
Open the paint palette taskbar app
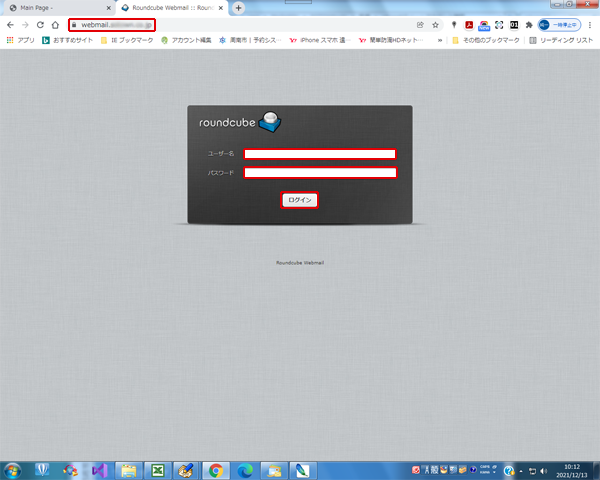[186, 470]
